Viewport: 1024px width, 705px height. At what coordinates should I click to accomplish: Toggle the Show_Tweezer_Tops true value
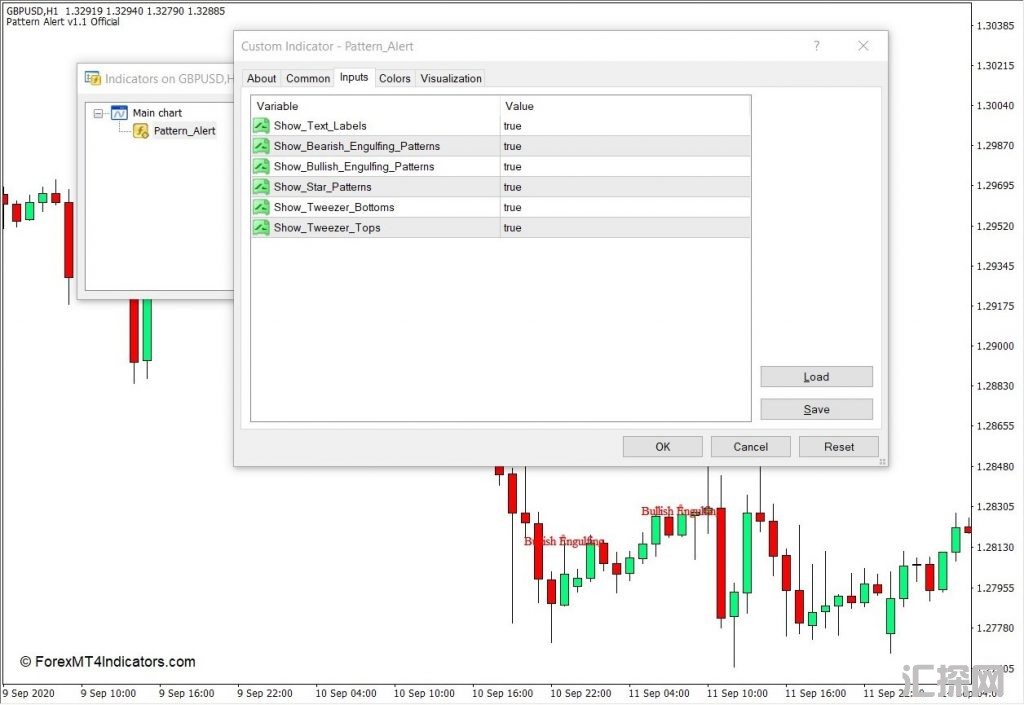(x=512, y=228)
